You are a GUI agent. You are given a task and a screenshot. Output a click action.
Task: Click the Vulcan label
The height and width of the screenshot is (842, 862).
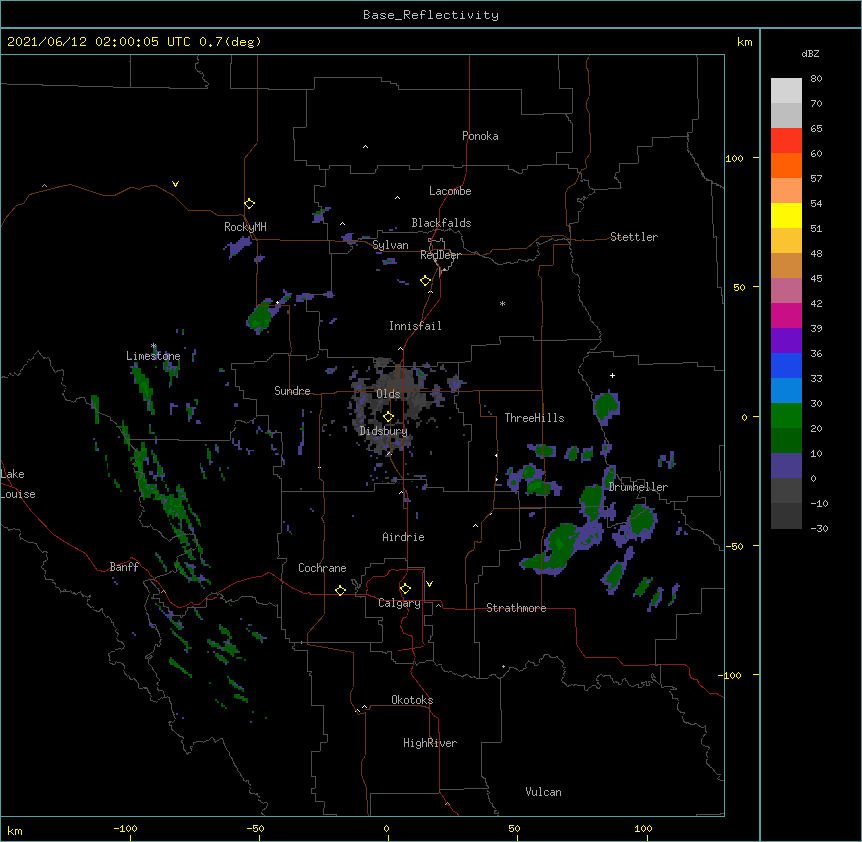click(543, 792)
